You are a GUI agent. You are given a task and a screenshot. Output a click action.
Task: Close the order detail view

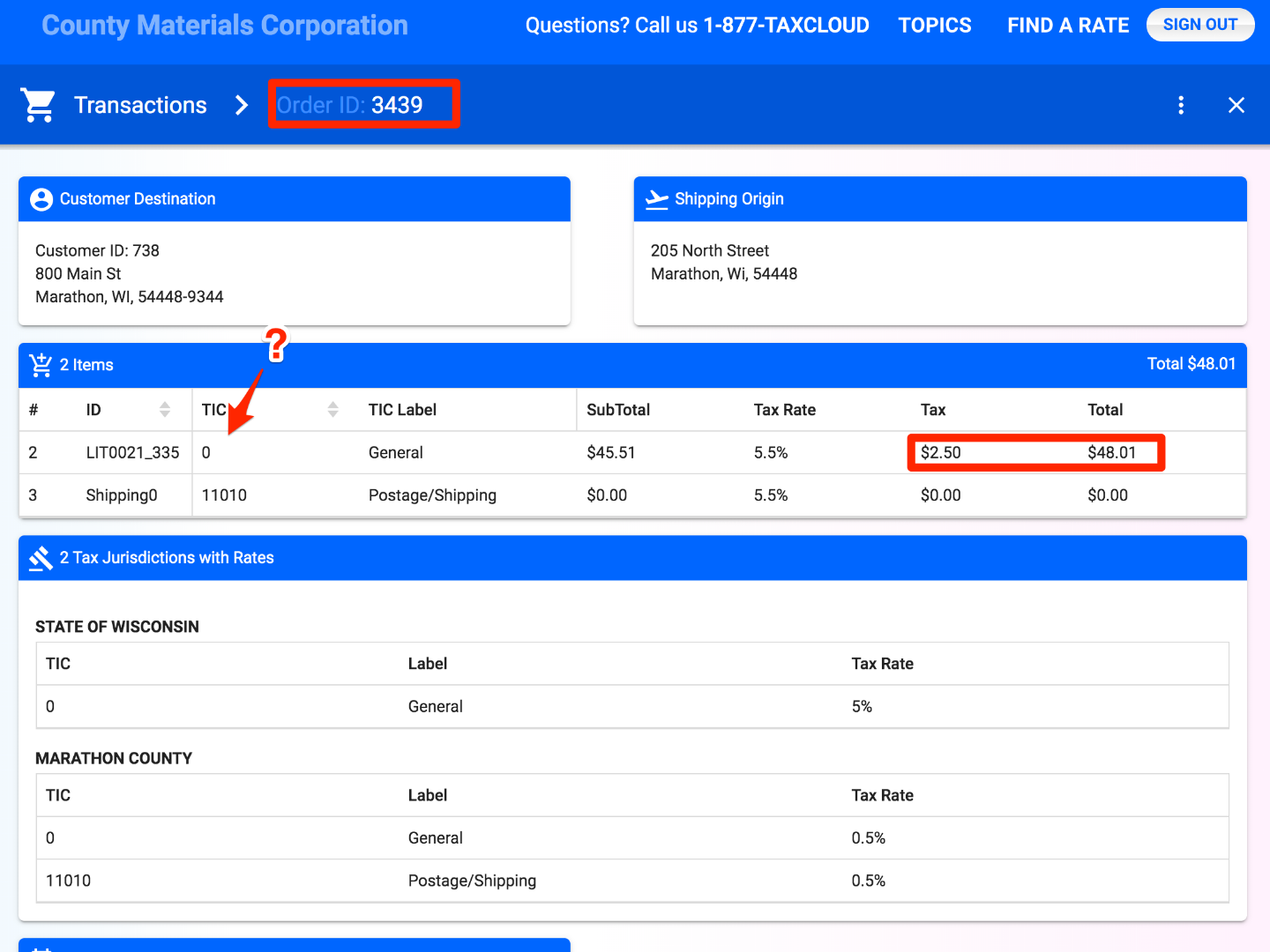click(1236, 106)
